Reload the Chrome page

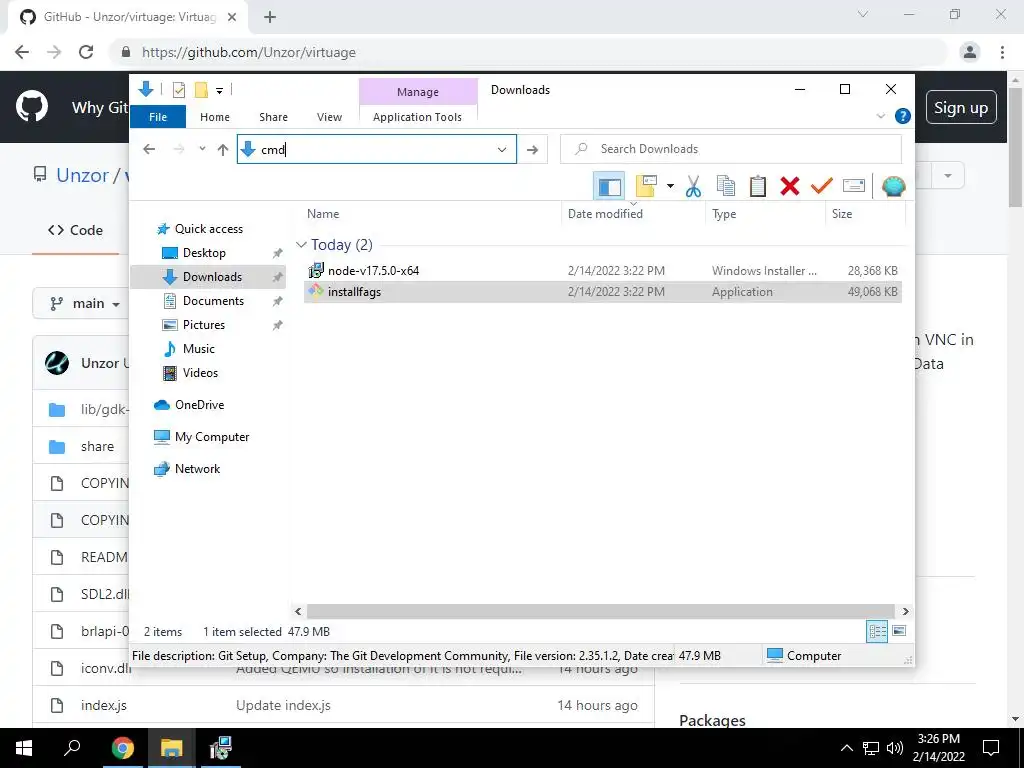pos(86,52)
